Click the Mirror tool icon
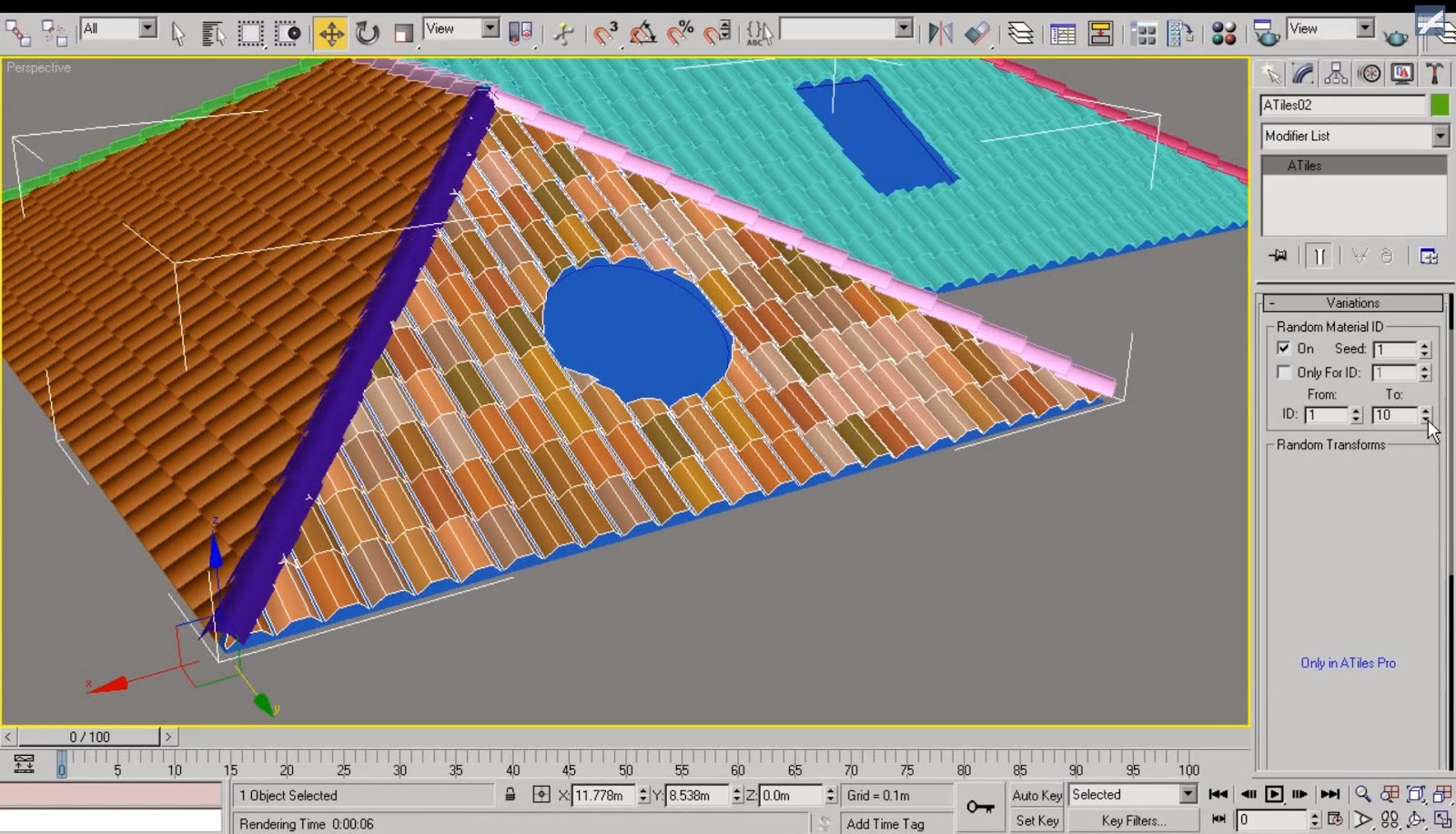 pyautogui.click(x=939, y=33)
